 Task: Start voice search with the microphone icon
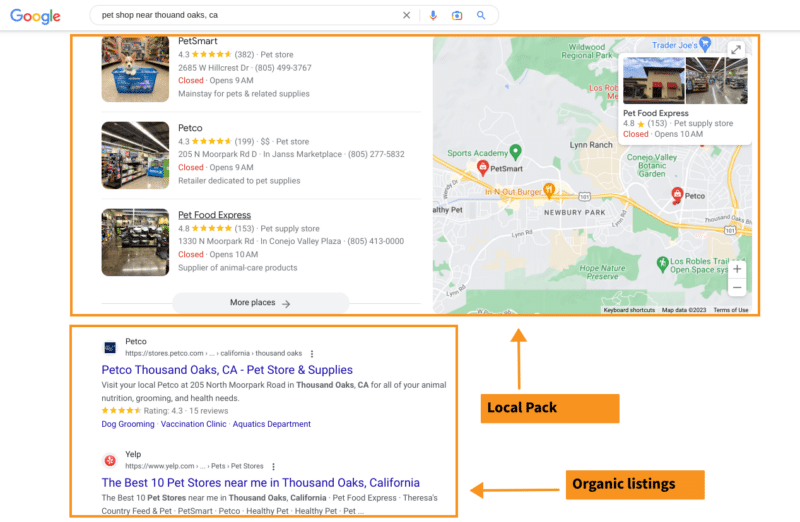tap(433, 15)
